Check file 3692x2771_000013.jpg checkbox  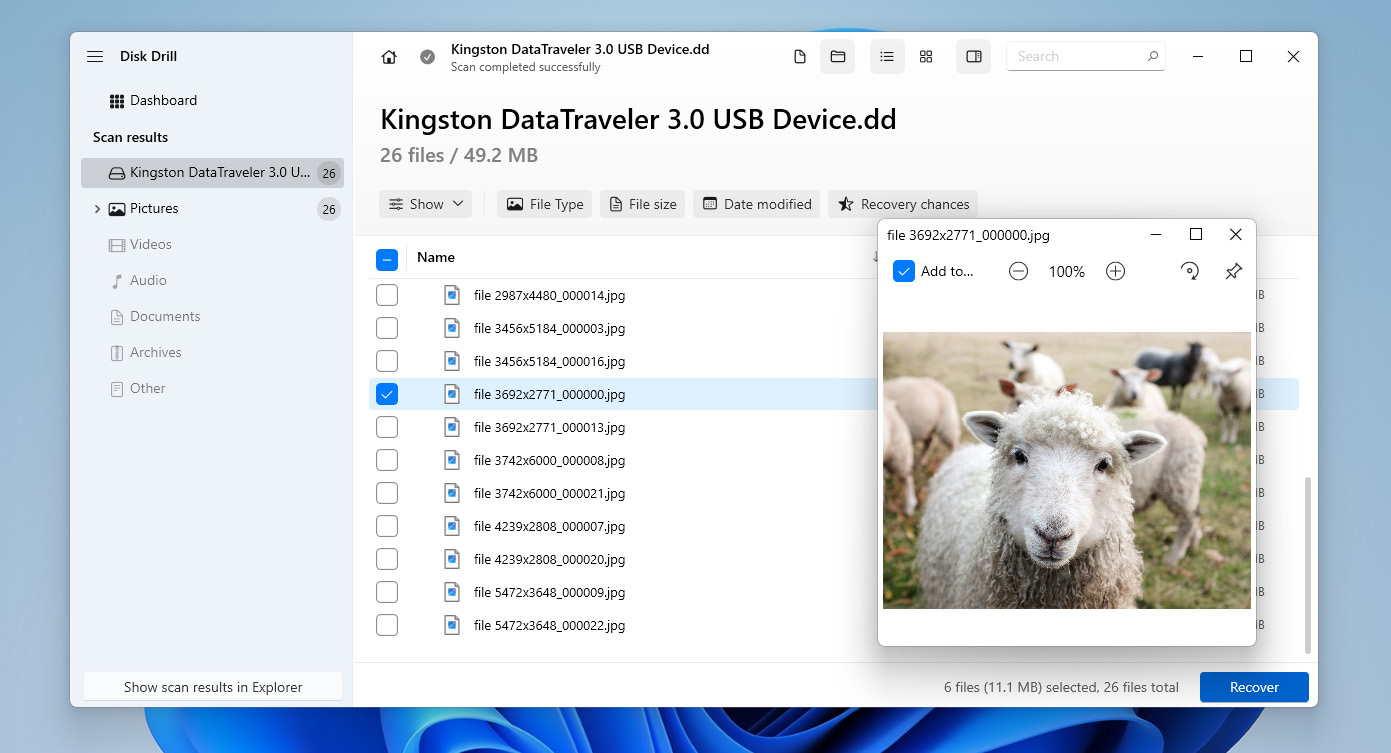387,427
